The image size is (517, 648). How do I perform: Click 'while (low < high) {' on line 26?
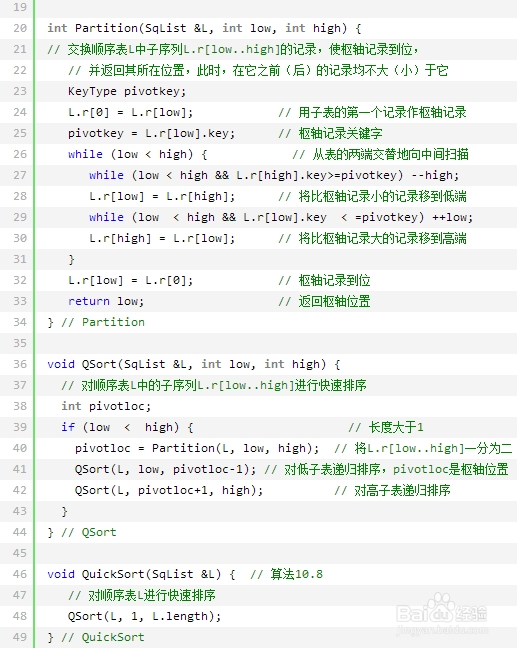(138, 154)
